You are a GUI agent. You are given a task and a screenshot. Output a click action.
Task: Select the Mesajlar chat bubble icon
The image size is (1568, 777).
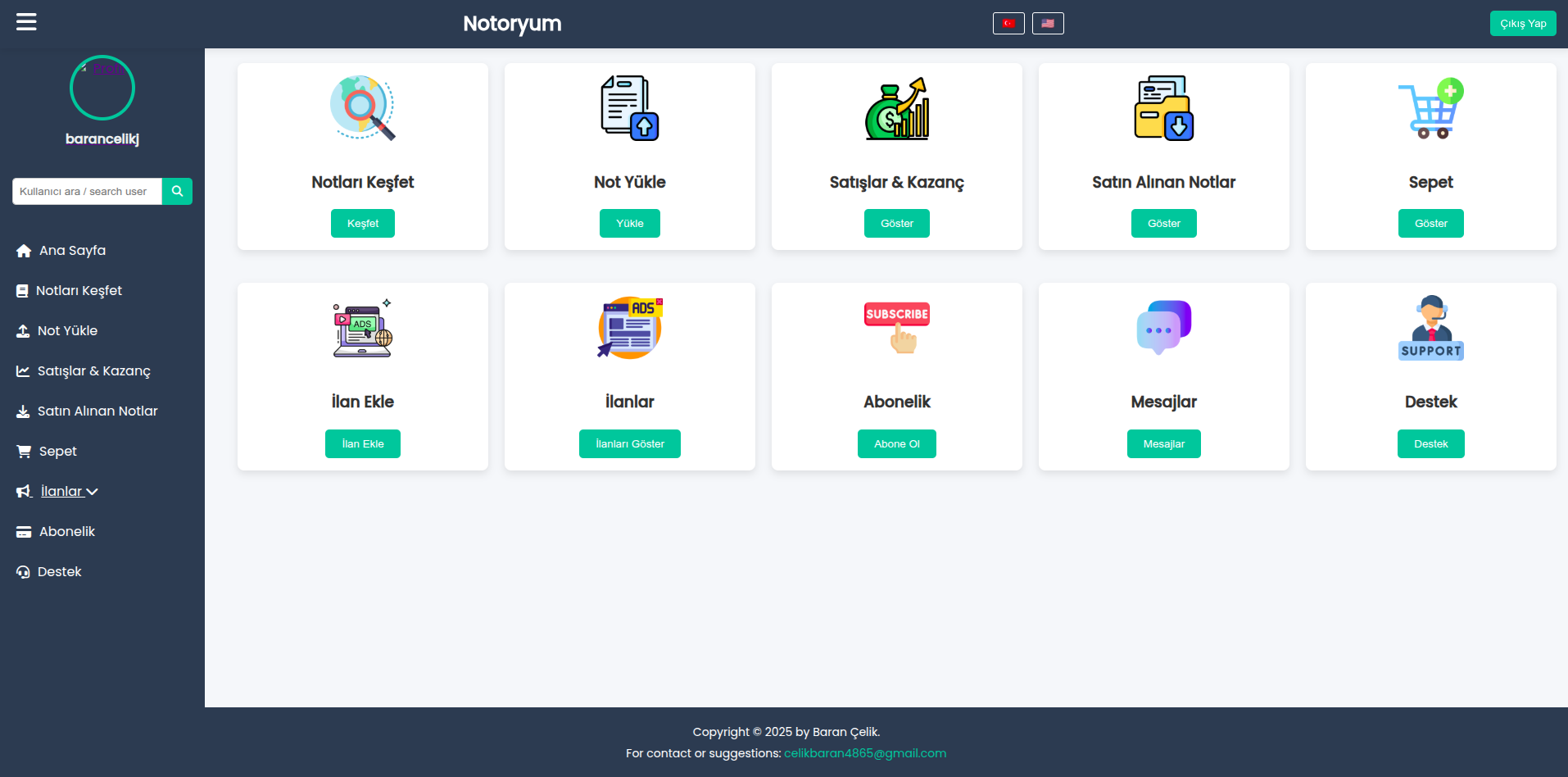click(1163, 328)
